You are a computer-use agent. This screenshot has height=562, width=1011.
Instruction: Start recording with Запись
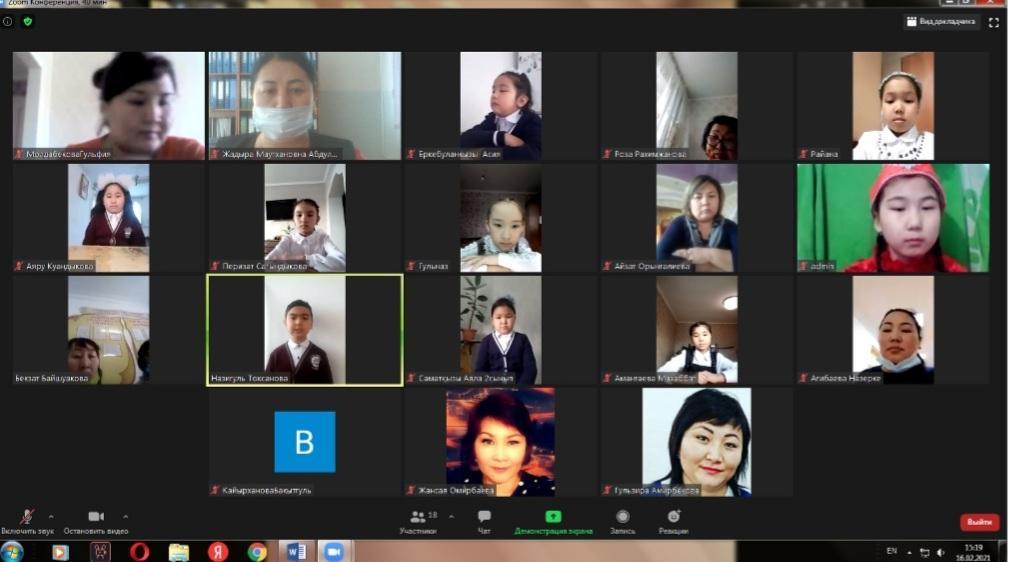622,521
